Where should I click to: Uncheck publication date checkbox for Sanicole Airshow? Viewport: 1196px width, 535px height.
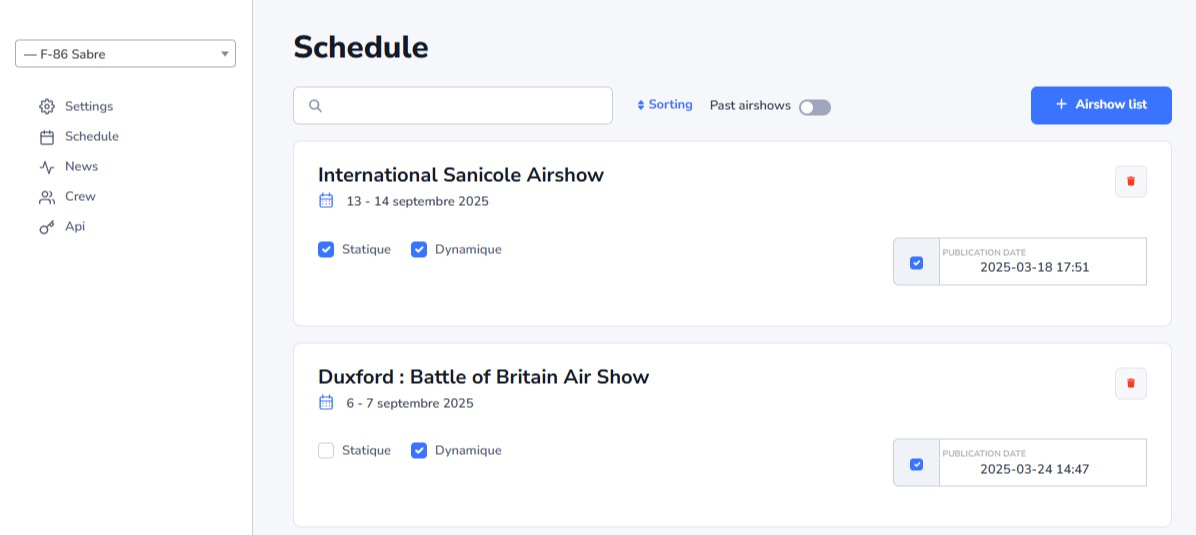click(917, 263)
